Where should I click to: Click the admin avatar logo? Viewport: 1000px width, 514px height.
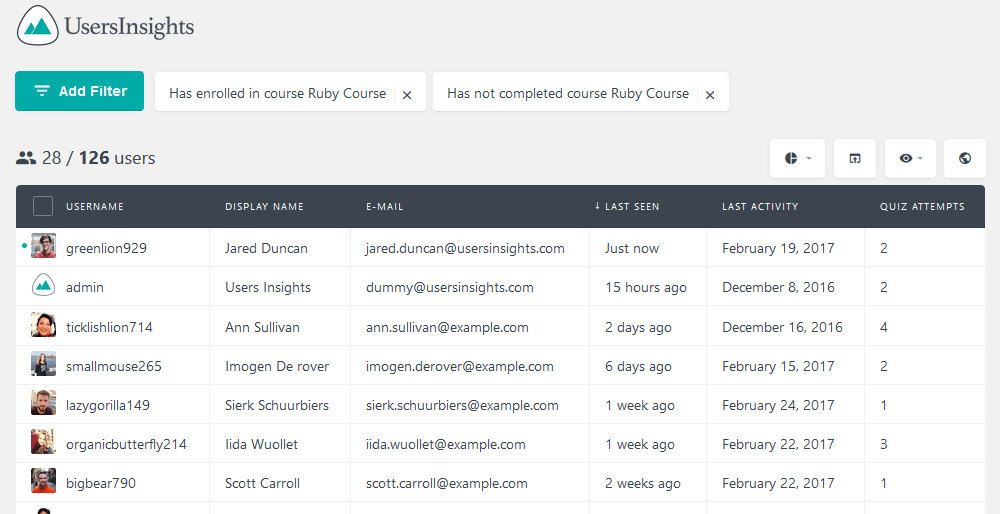(43, 285)
